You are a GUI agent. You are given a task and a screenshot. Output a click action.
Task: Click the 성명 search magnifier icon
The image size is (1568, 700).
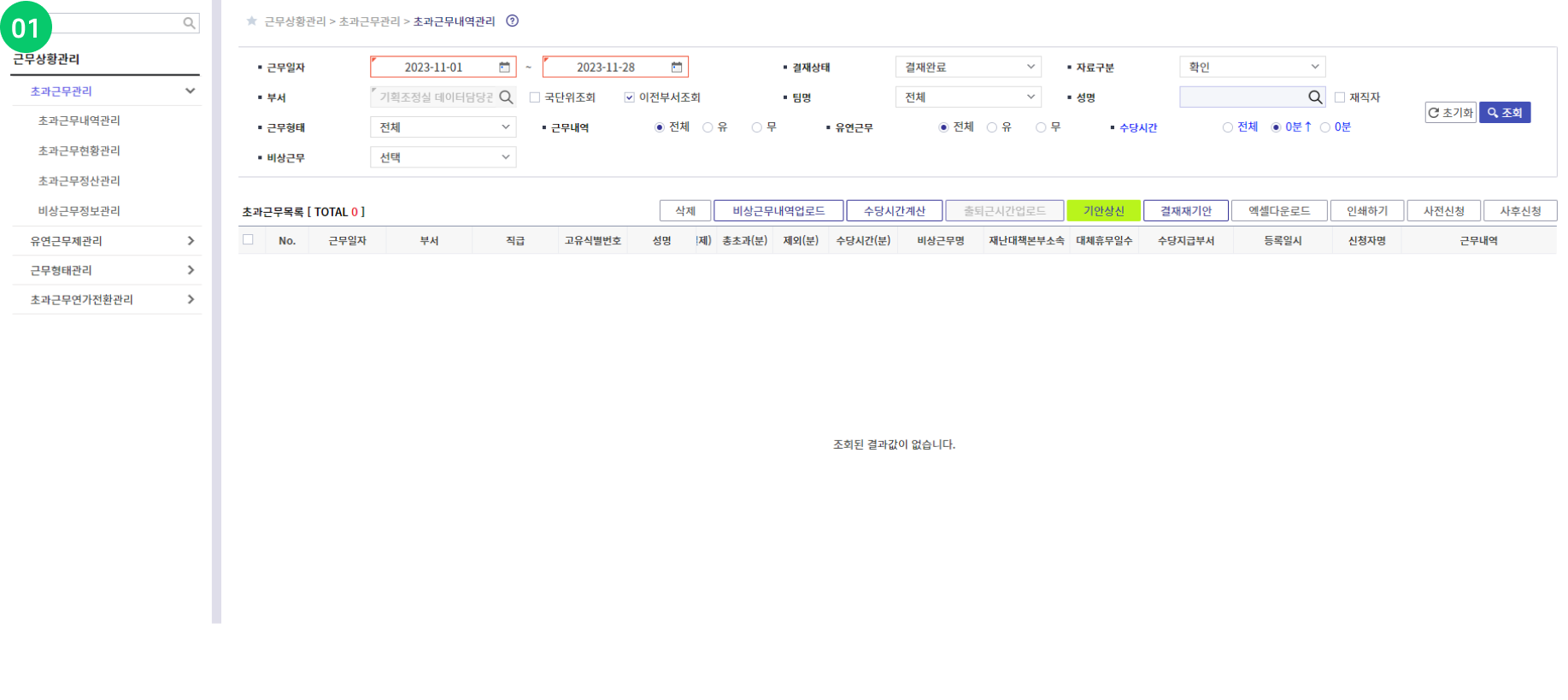(x=1315, y=97)
